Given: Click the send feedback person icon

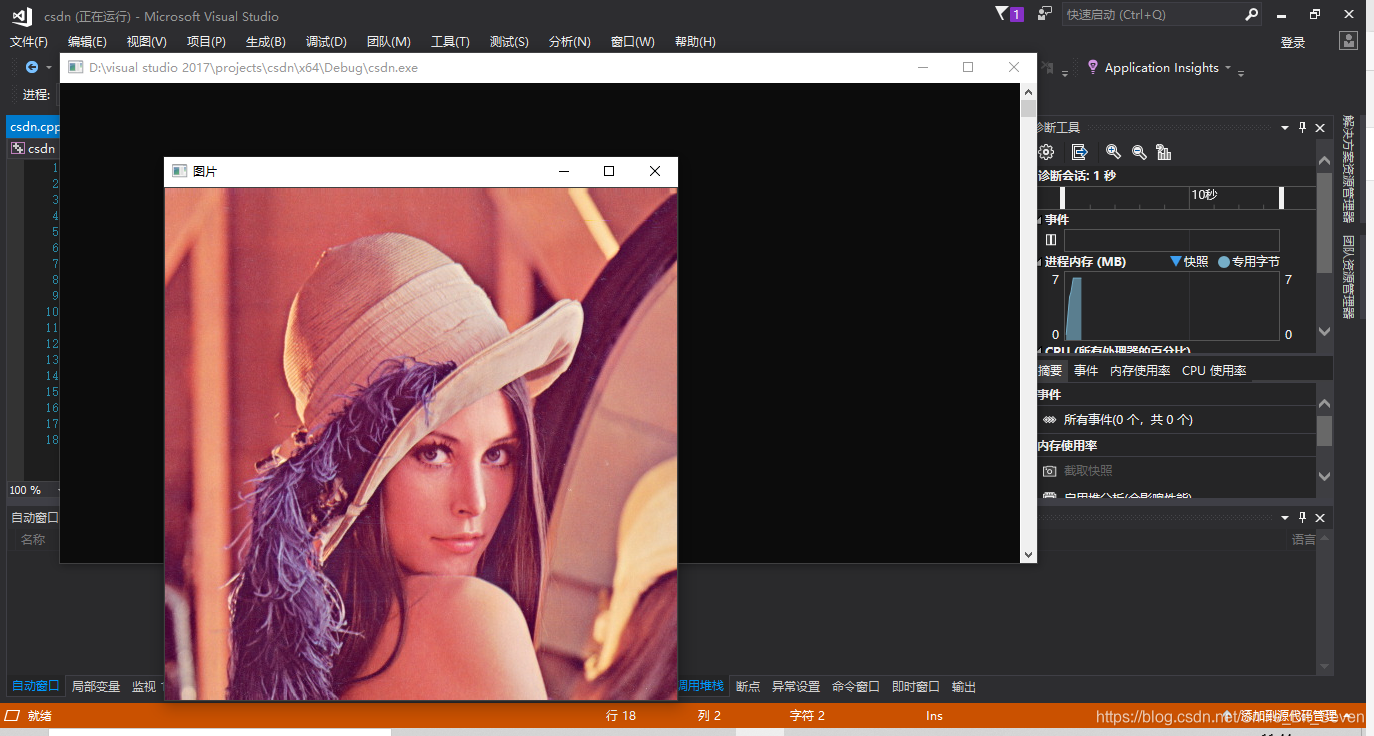Looking at the screenshot, I should [x=1045, y=14].
